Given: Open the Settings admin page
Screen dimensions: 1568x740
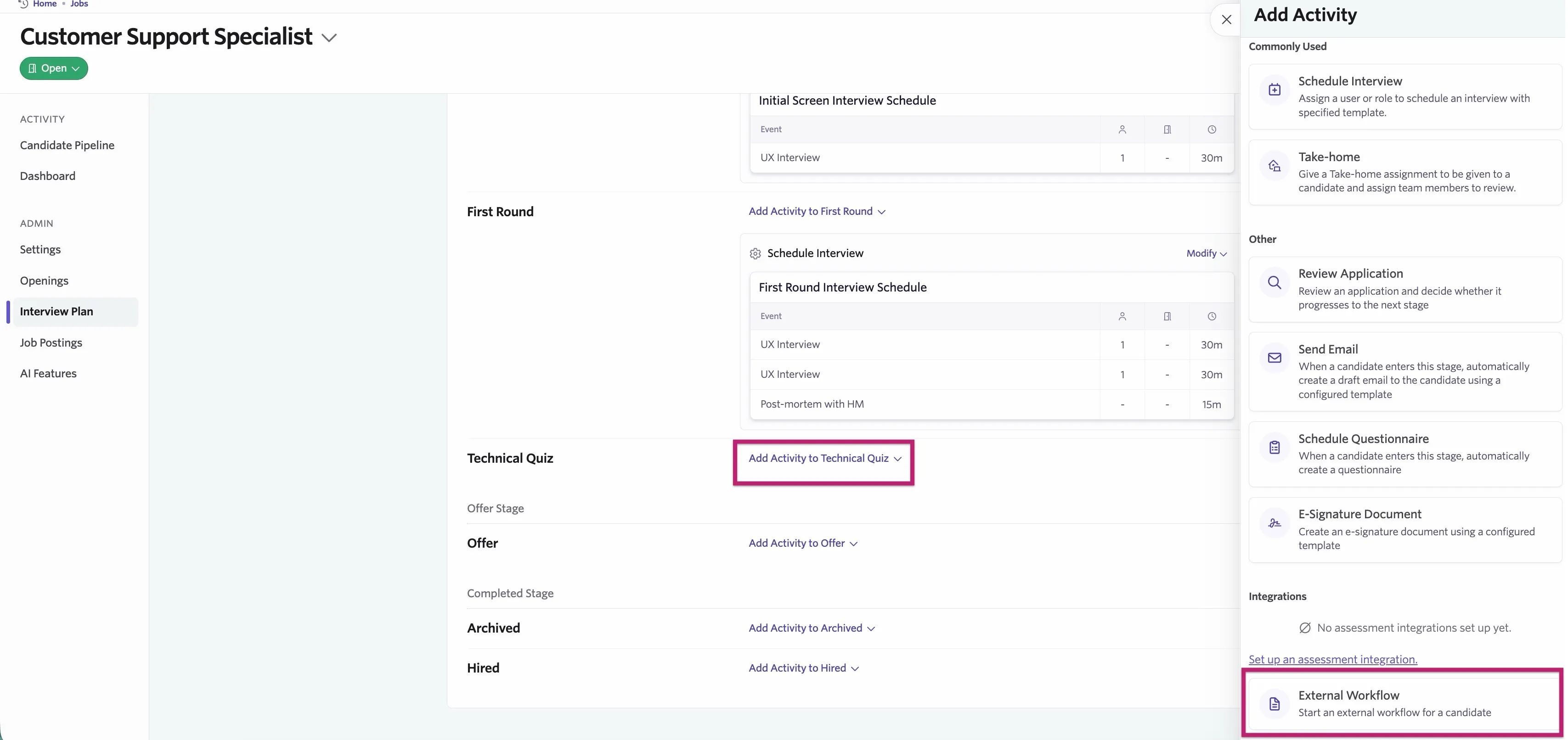Looking at the screenshot, I should [x=40, y=250].
